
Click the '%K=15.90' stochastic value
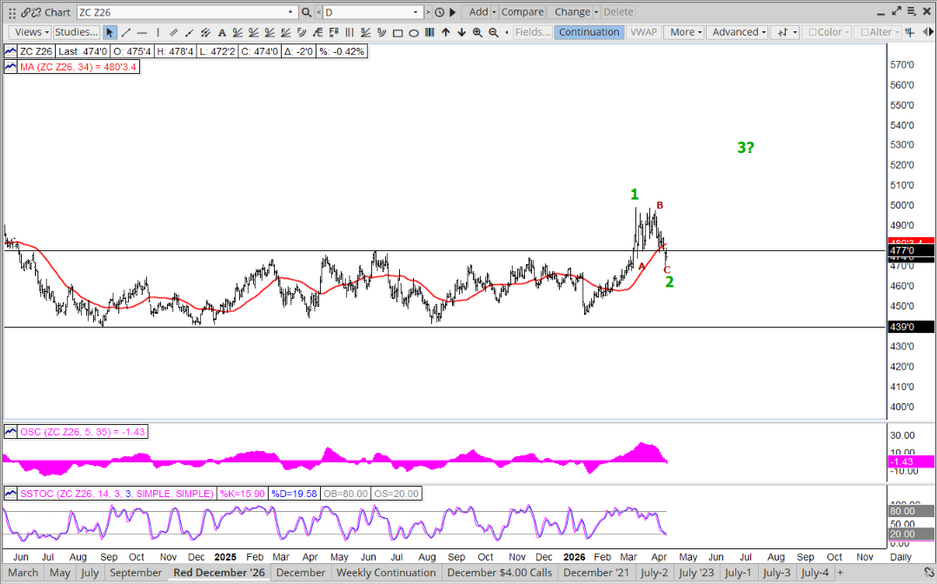click(242, 494)
